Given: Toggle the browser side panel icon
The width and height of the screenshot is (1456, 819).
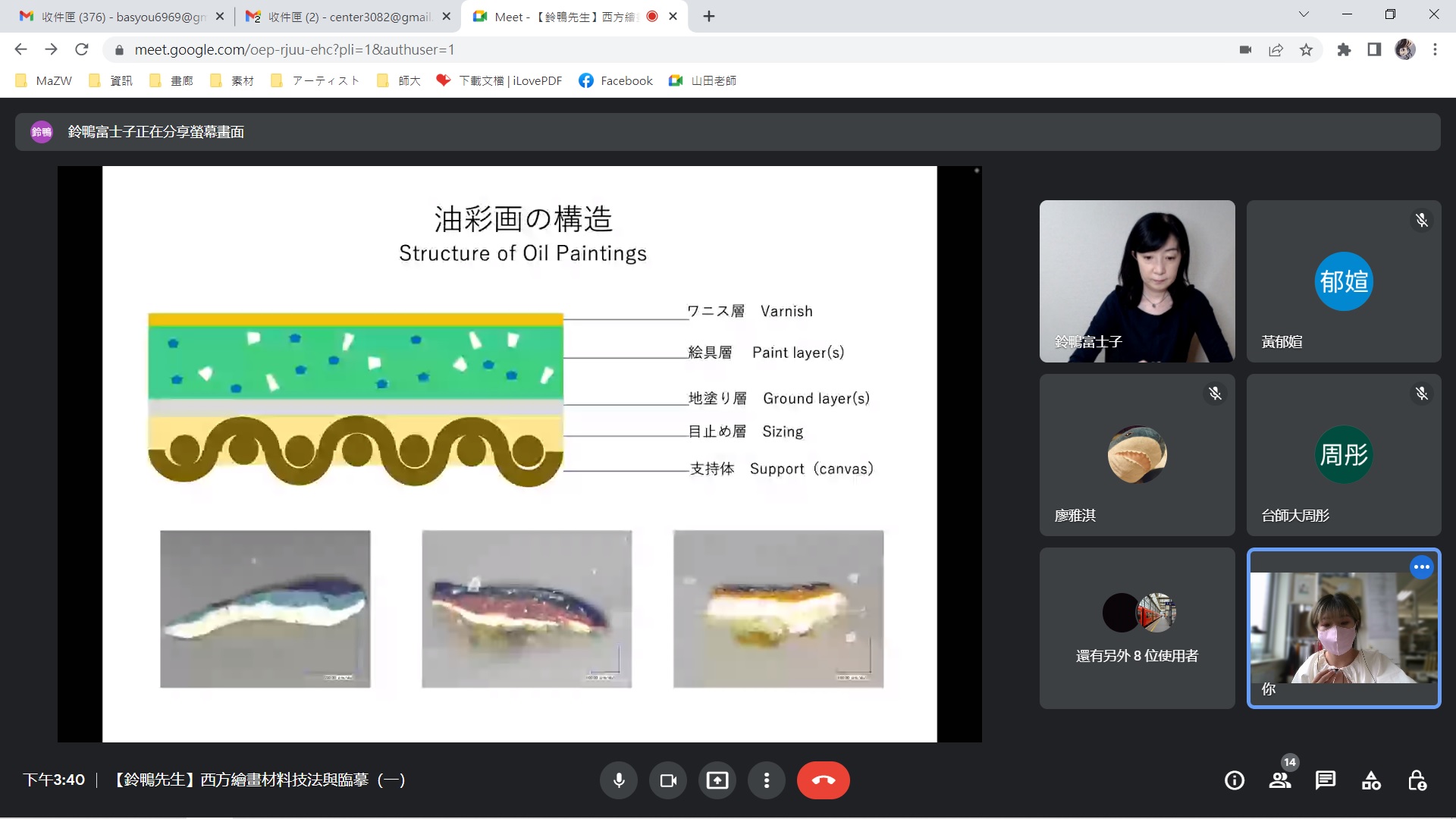Looking at the screenshot, I should click(1374, 50).
